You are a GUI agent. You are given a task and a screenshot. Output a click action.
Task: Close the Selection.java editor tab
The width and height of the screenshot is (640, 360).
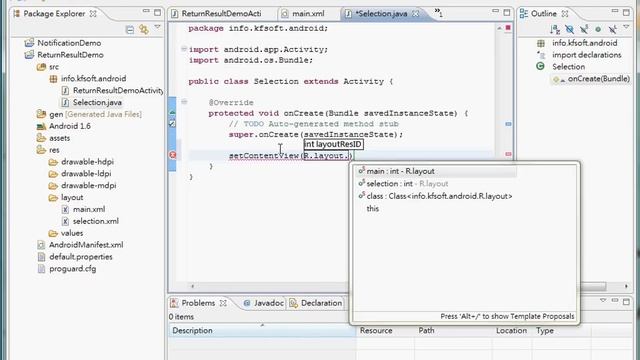(x=416, y=13)
